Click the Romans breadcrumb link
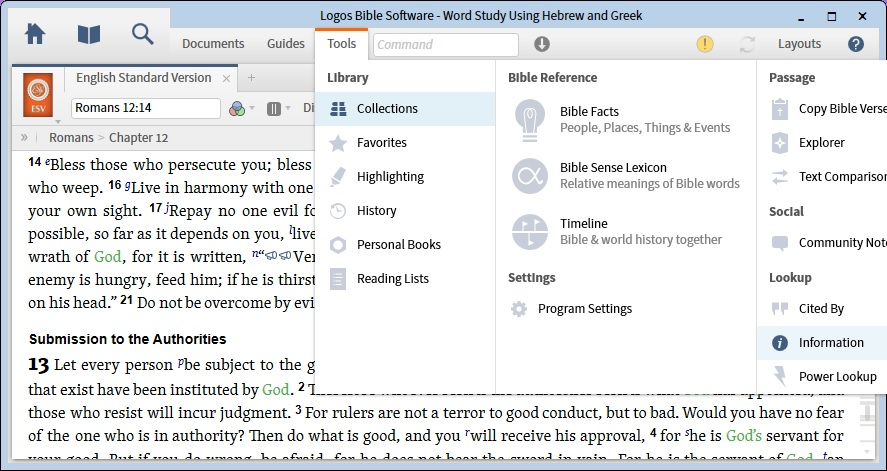Viewport: 887px width, 471px height. (71, 138)
